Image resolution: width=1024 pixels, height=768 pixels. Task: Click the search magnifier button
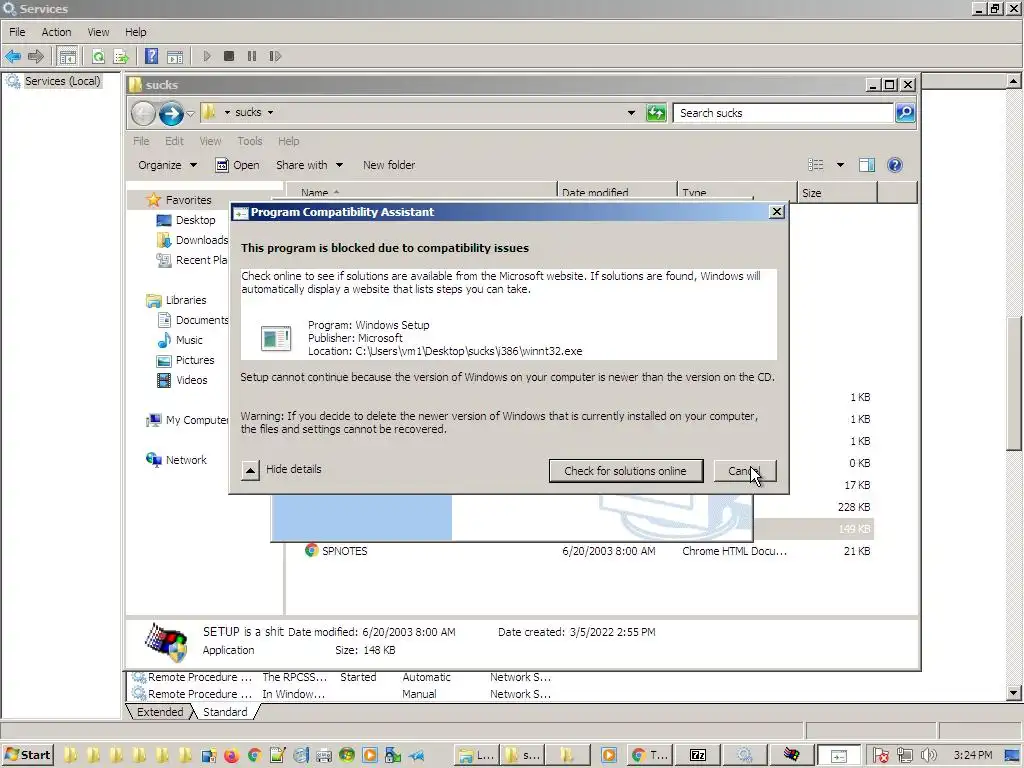905,113
